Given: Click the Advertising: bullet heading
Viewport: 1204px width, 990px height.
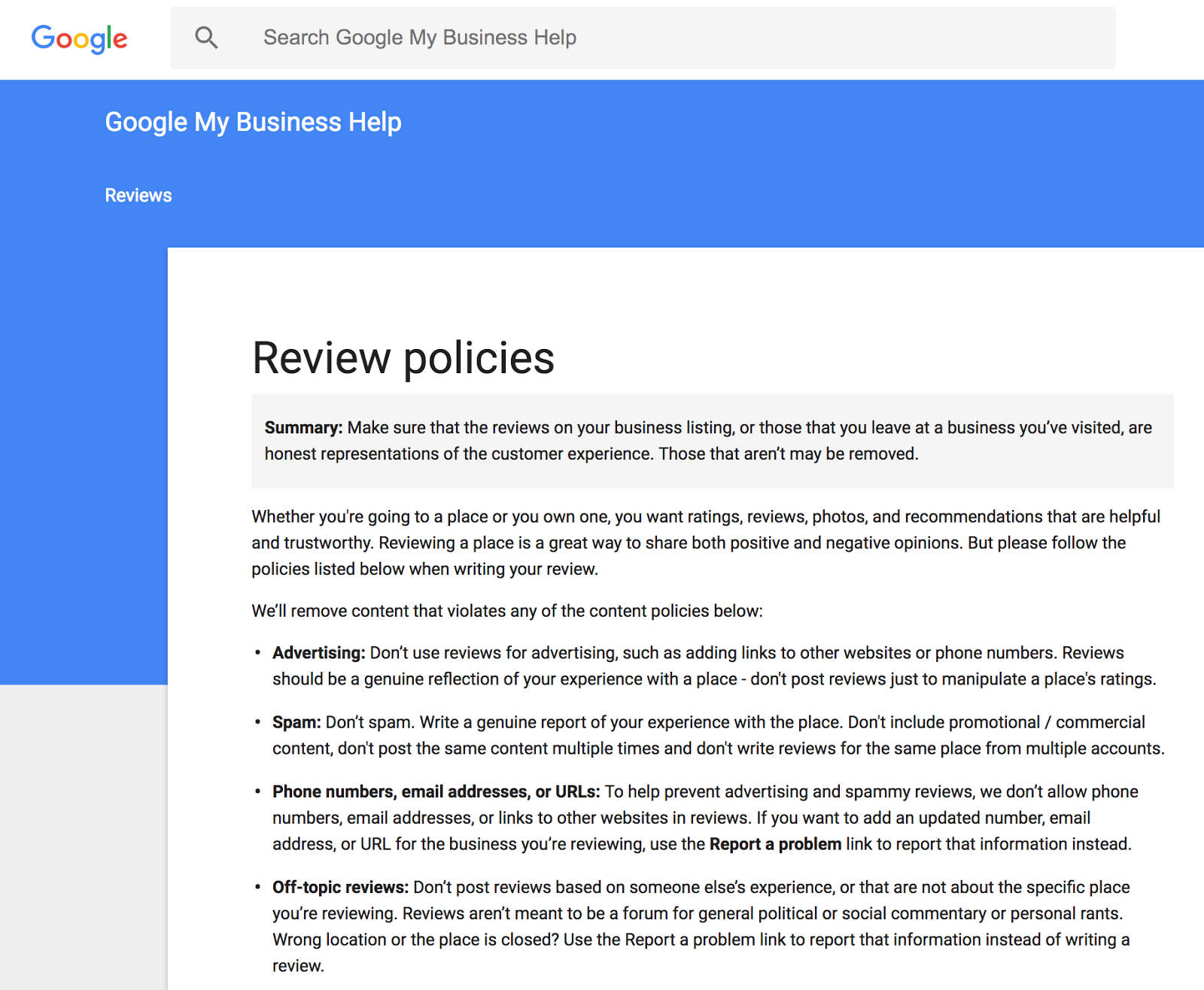Looking at the screenshot, I should point(319,653).
